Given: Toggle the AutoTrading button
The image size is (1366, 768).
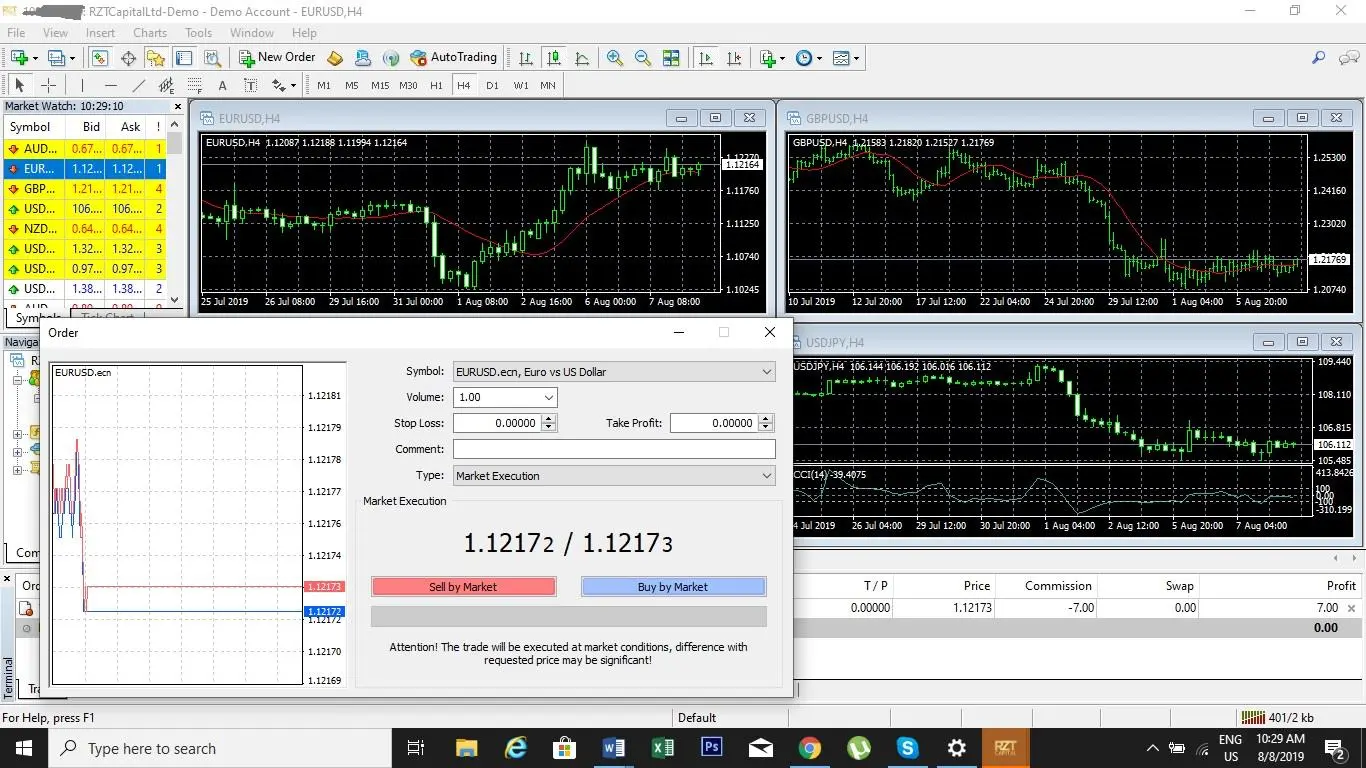Looking at the screenshot, I should pyautogui.click(x=453, y=58).
